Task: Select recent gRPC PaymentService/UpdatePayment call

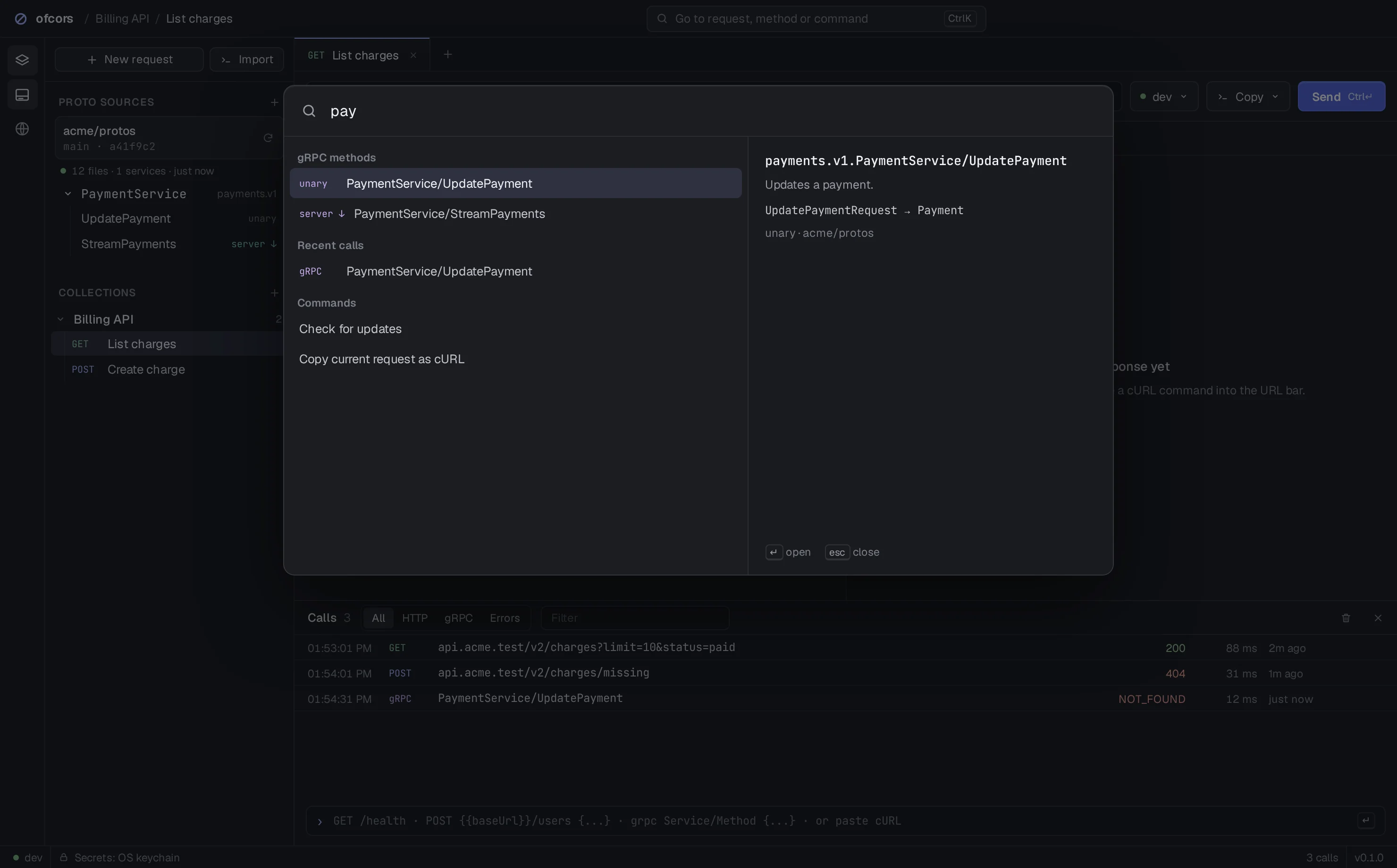Action: (516, 271)
